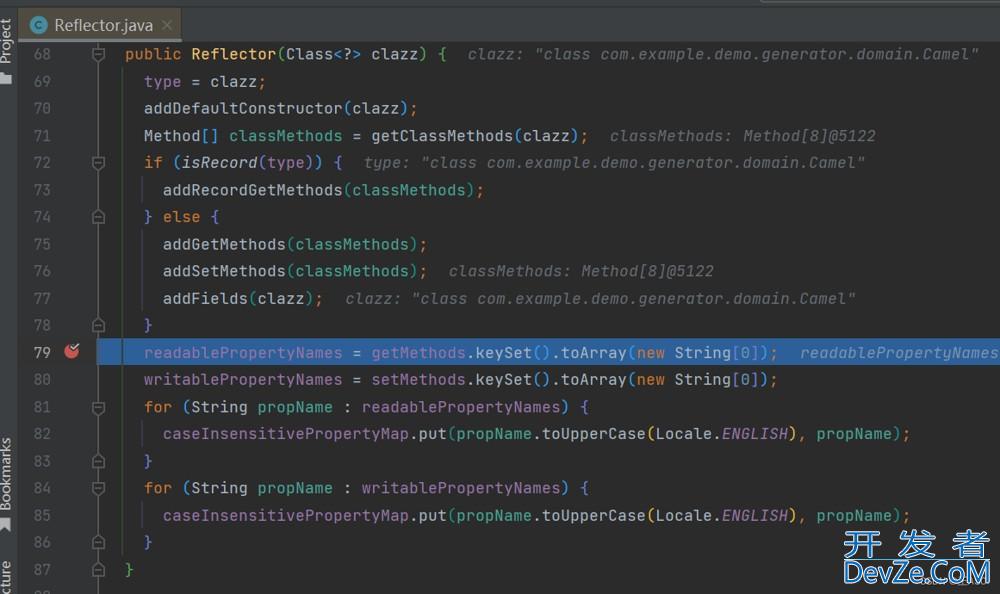Screen dimensions: 1000x594
Task: Close the Reflector.java tab
Action: [166, 25]
